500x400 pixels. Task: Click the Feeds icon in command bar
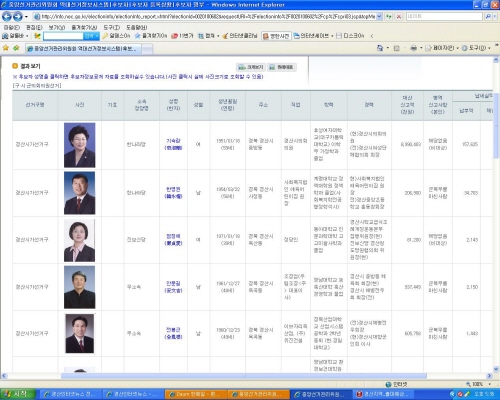397,48
